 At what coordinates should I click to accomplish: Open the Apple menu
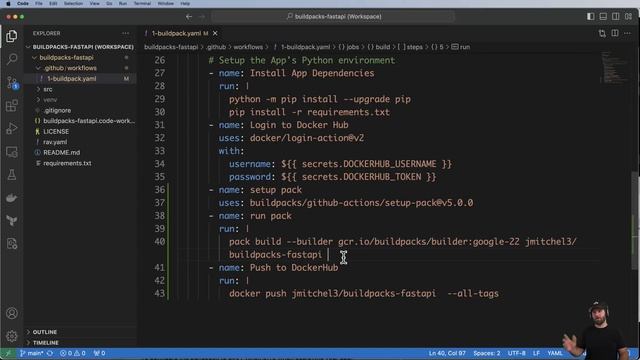point(8,3)
